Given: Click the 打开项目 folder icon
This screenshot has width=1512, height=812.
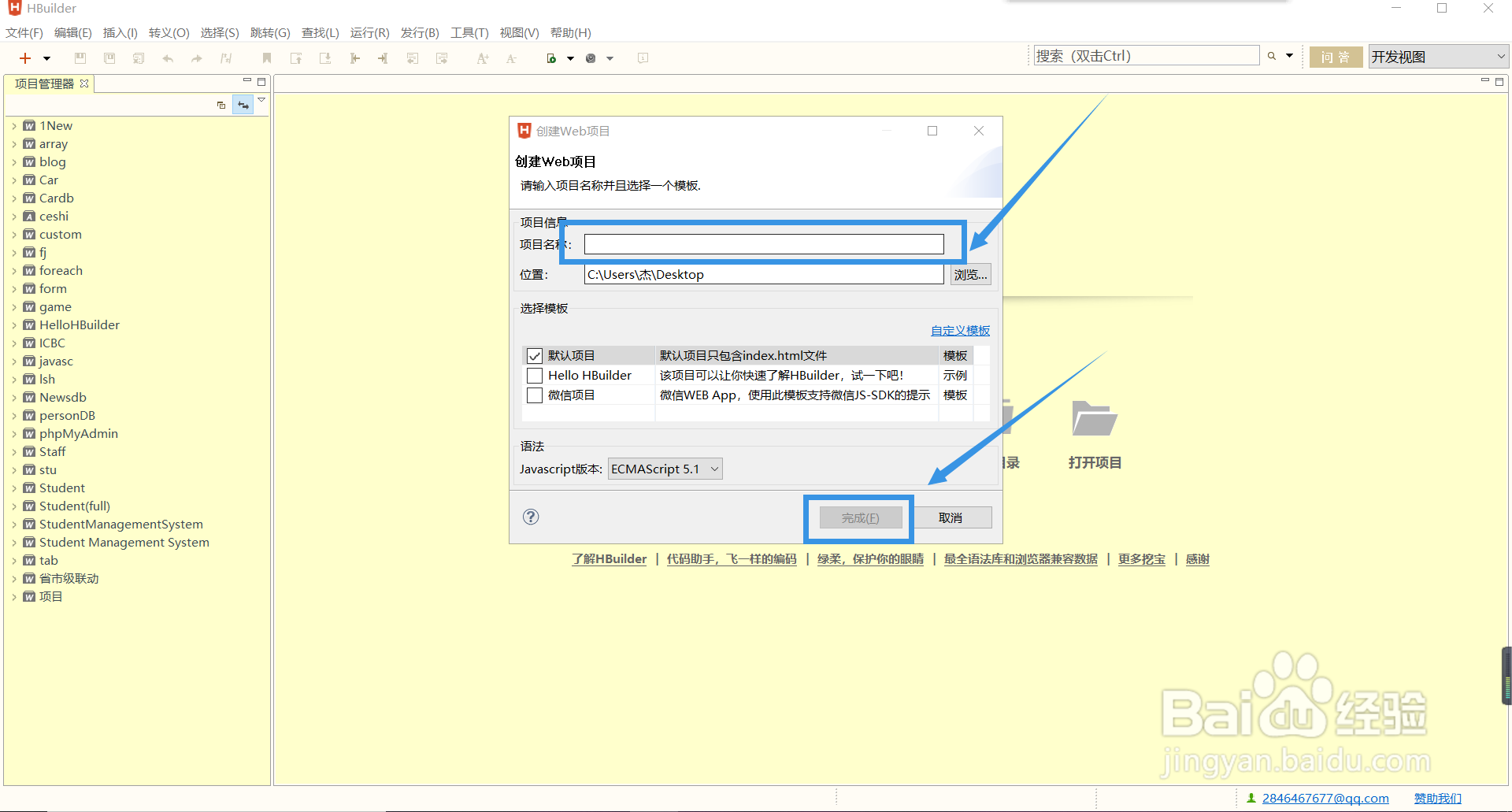Looking at the screenshot, I should pos(1095,418).
